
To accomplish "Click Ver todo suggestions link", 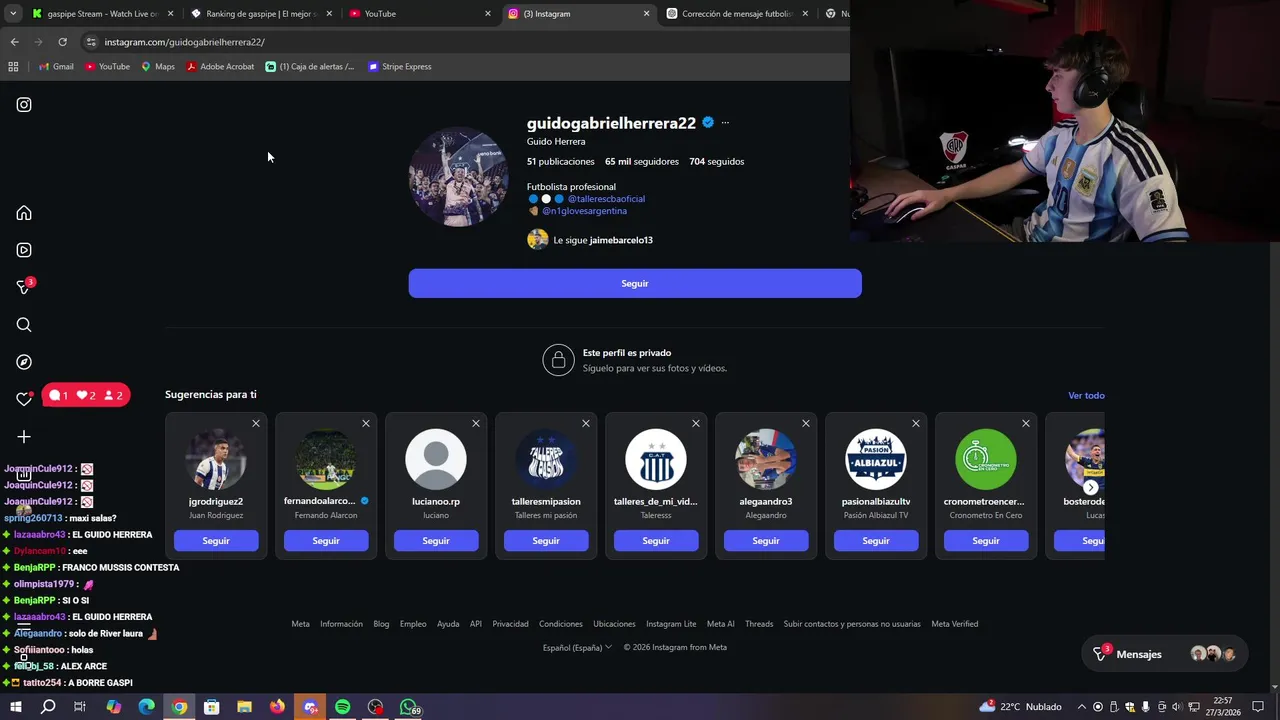I will (1086, 395).
